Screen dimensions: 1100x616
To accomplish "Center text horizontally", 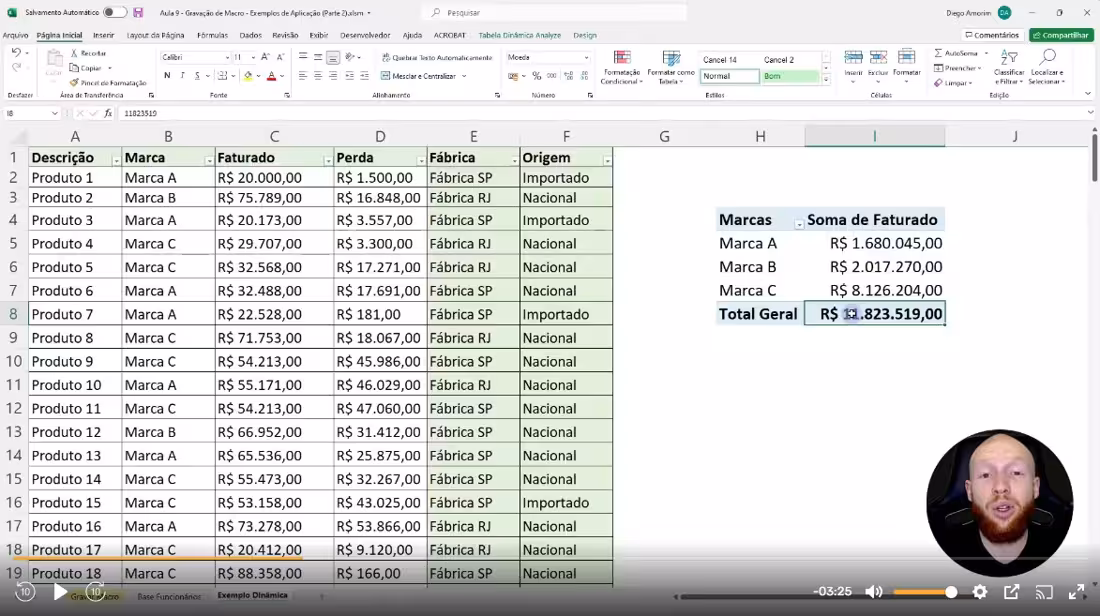I will pyautogui.click(x=318, y=76).
